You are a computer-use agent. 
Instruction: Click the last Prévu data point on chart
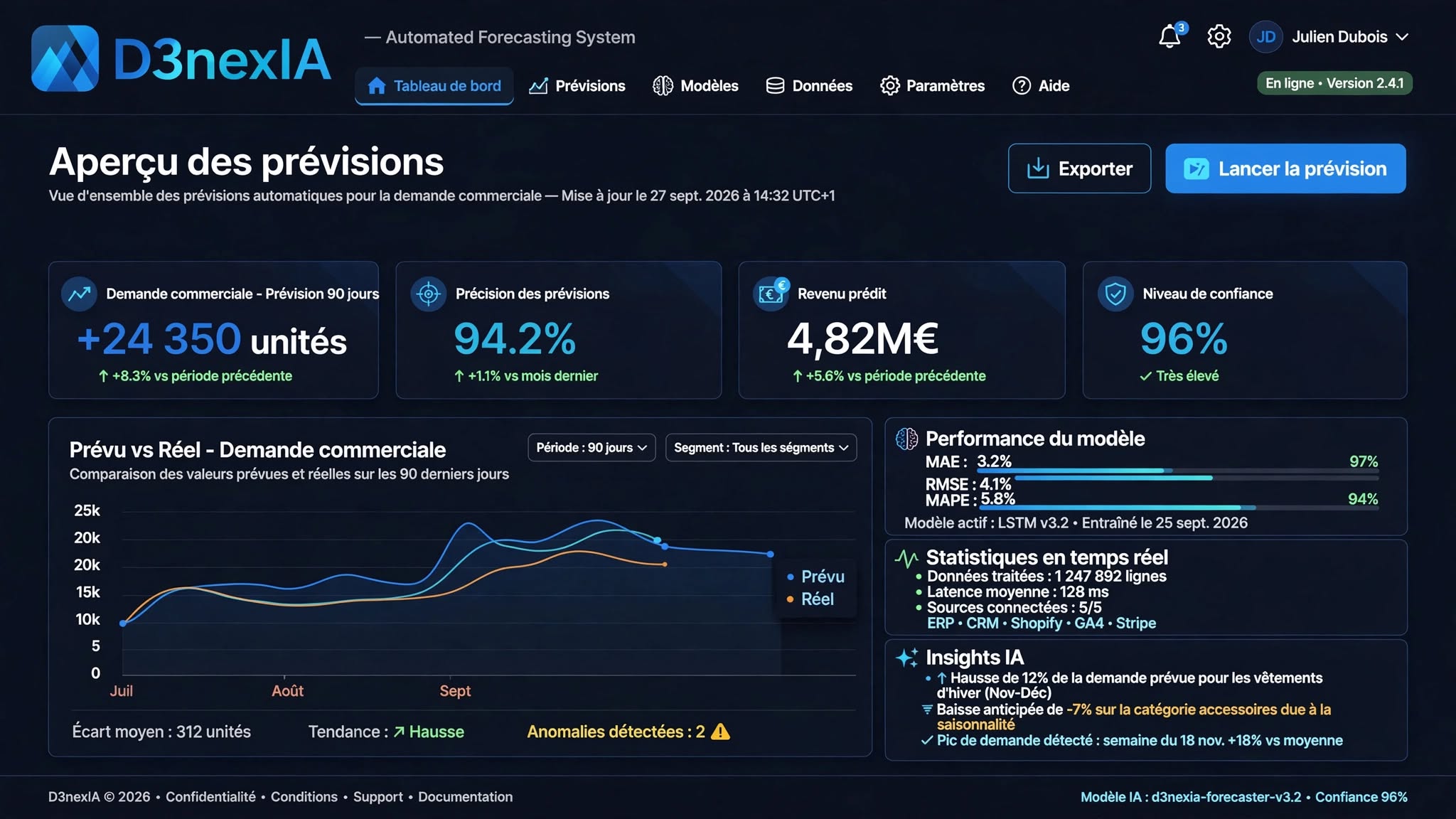tap(770, 554)
